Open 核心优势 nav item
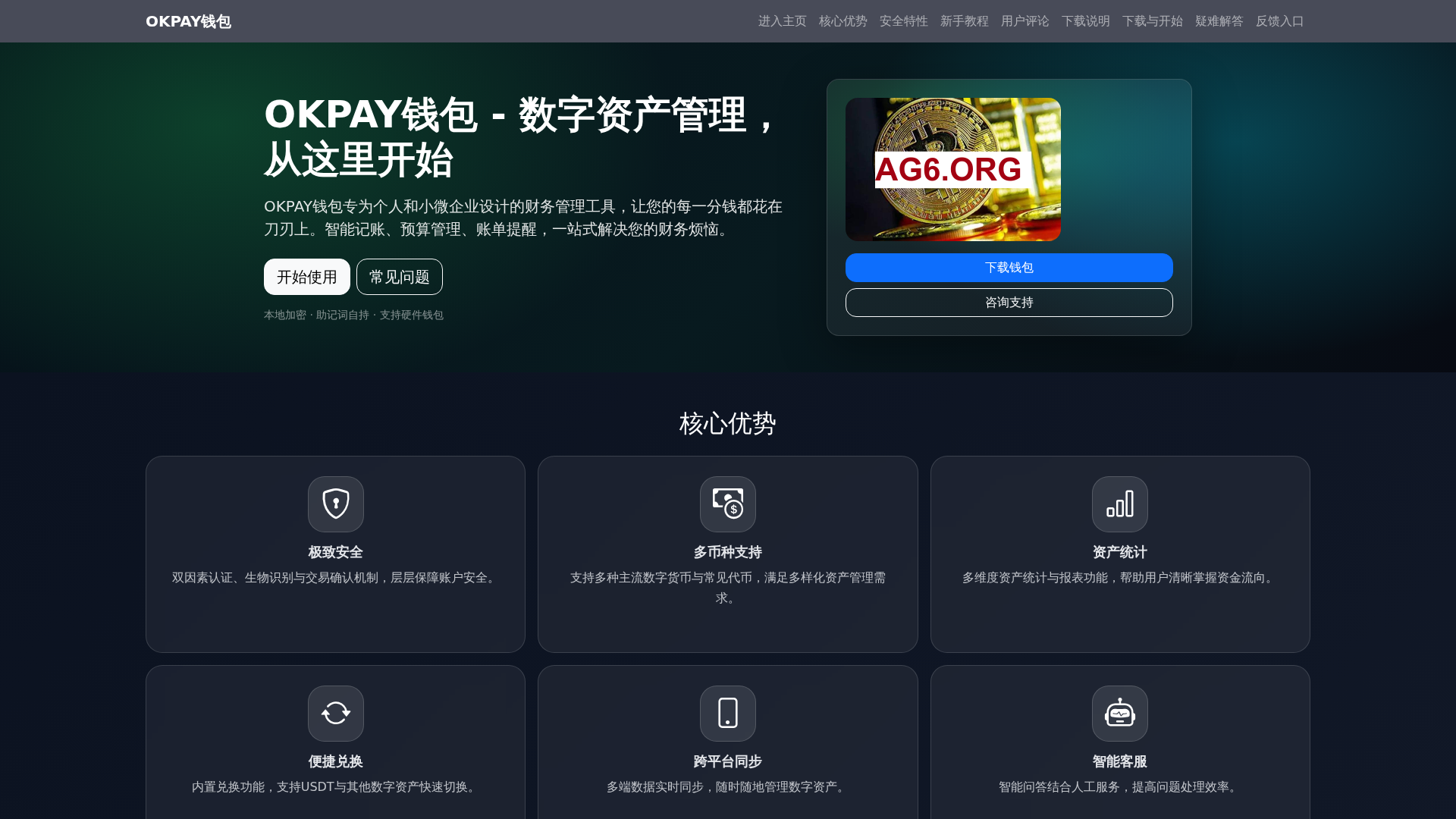This screenshot has width=1456, height=819. [x=843, y=21]
